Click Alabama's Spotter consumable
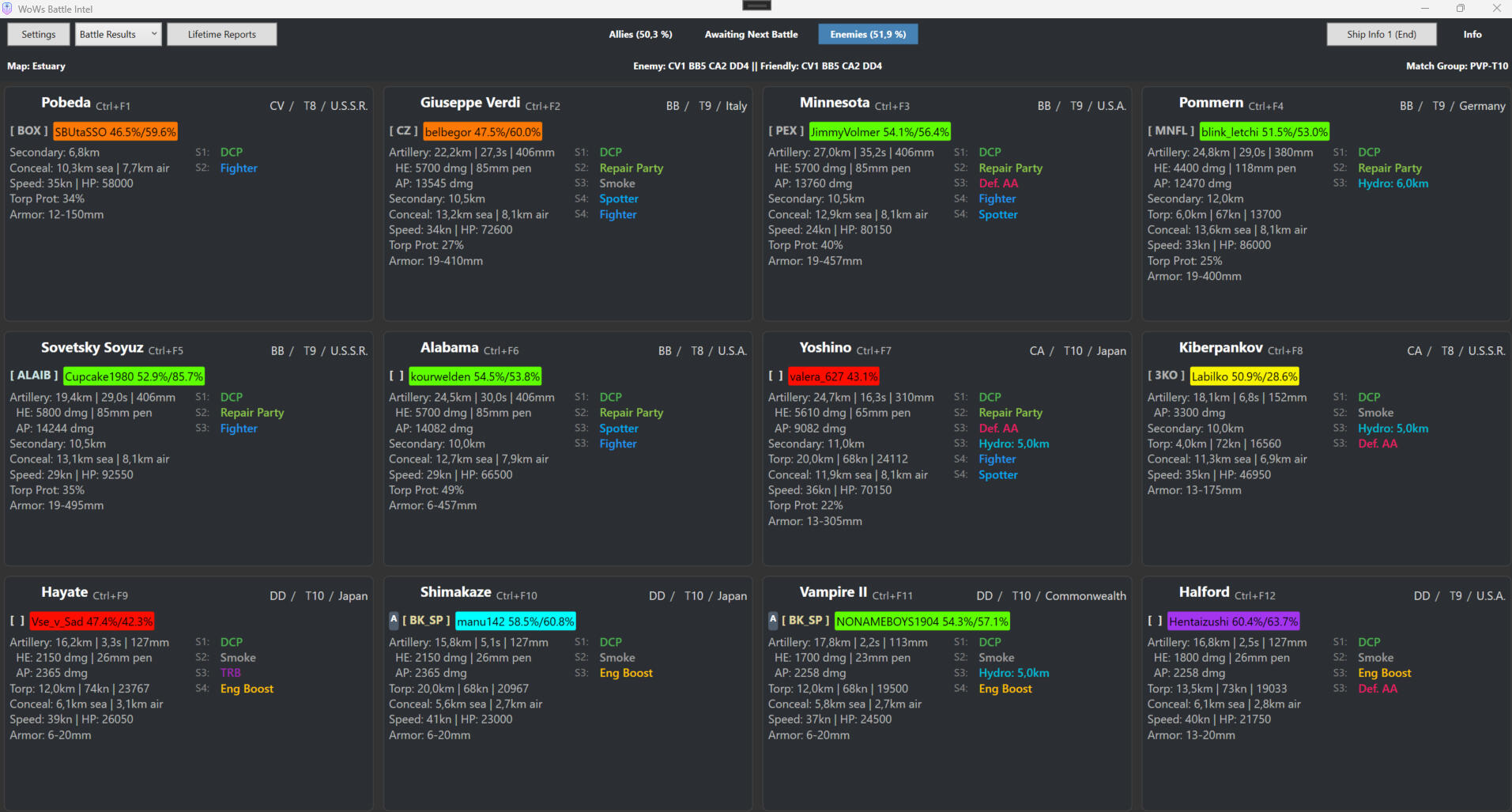 point(619,429)
